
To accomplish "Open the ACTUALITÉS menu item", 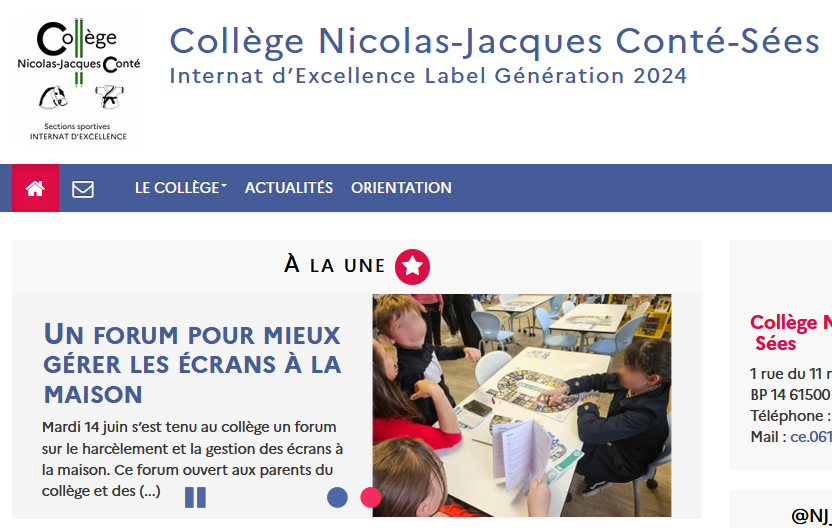I will point(288,188).
